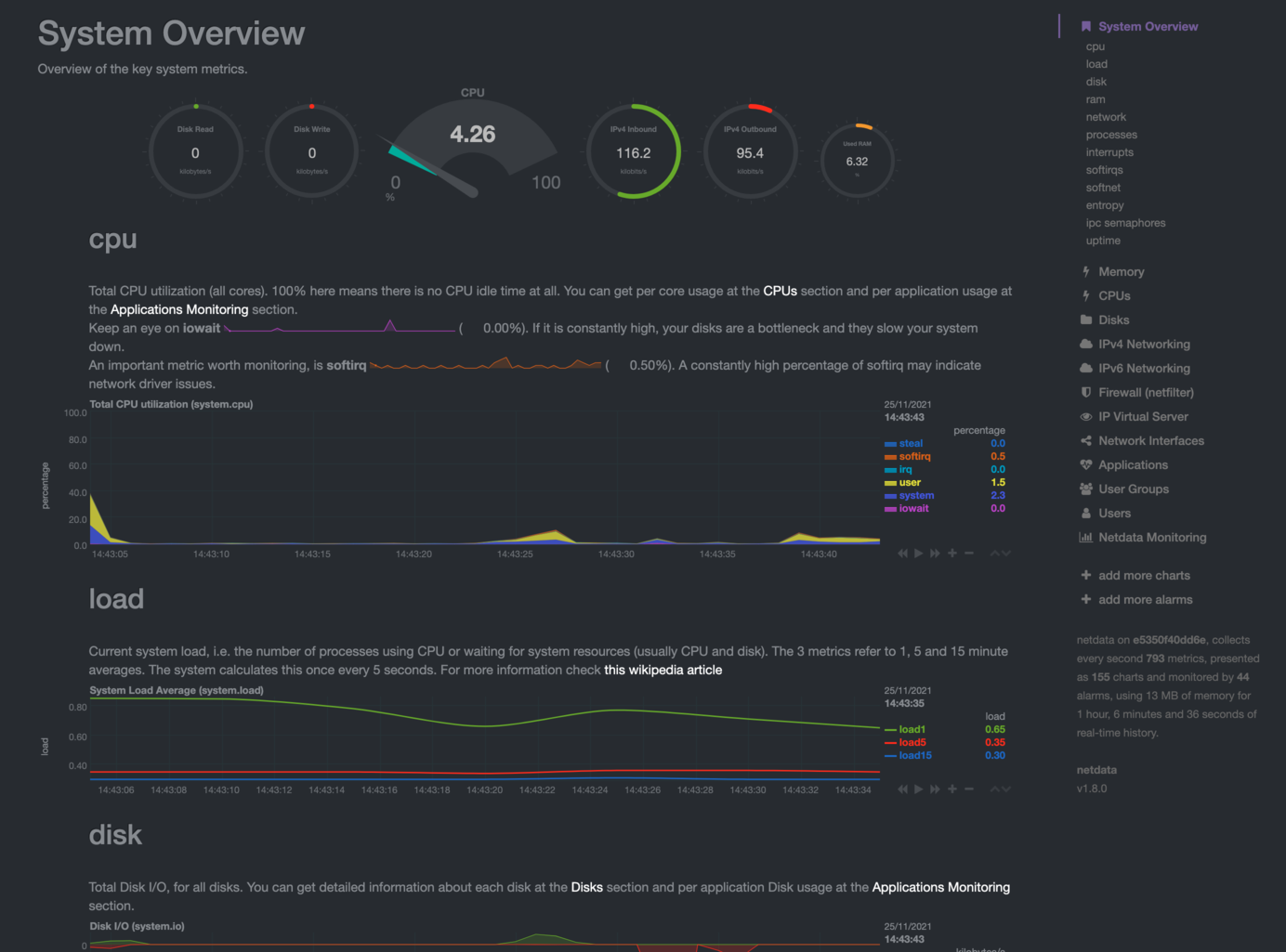Click the yellow user color swatch
This screenshot has width=1286, height=952.
(890, 483)
